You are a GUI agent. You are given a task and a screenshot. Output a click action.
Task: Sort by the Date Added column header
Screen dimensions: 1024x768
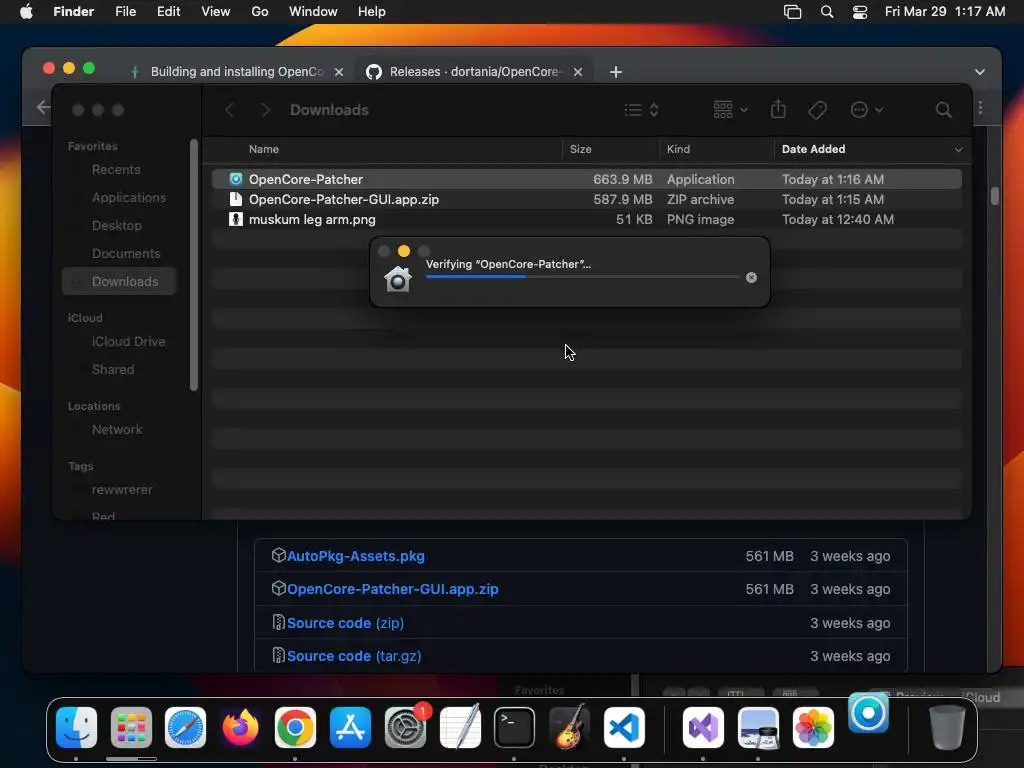click(871, 149)
